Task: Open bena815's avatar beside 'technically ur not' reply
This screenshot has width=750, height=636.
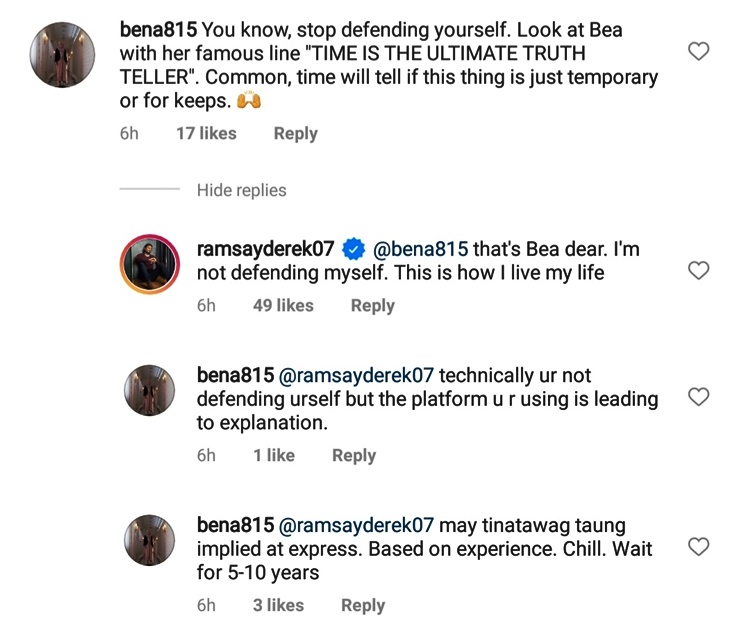Action: [x=150, y=391]
